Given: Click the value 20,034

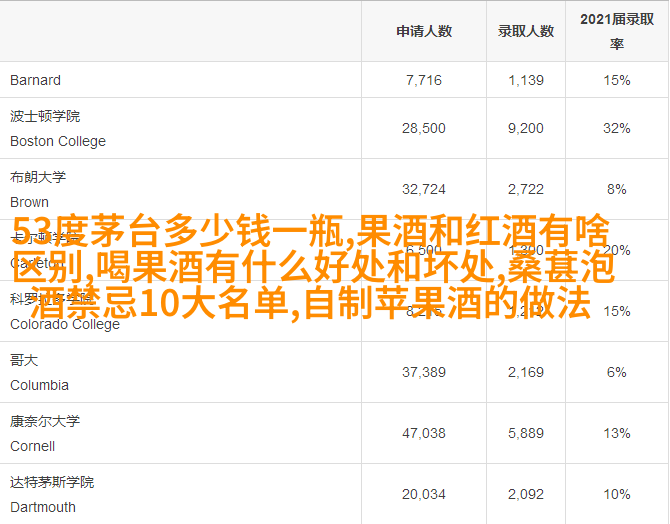Looking at the screenshot, I should pos(424,495).
